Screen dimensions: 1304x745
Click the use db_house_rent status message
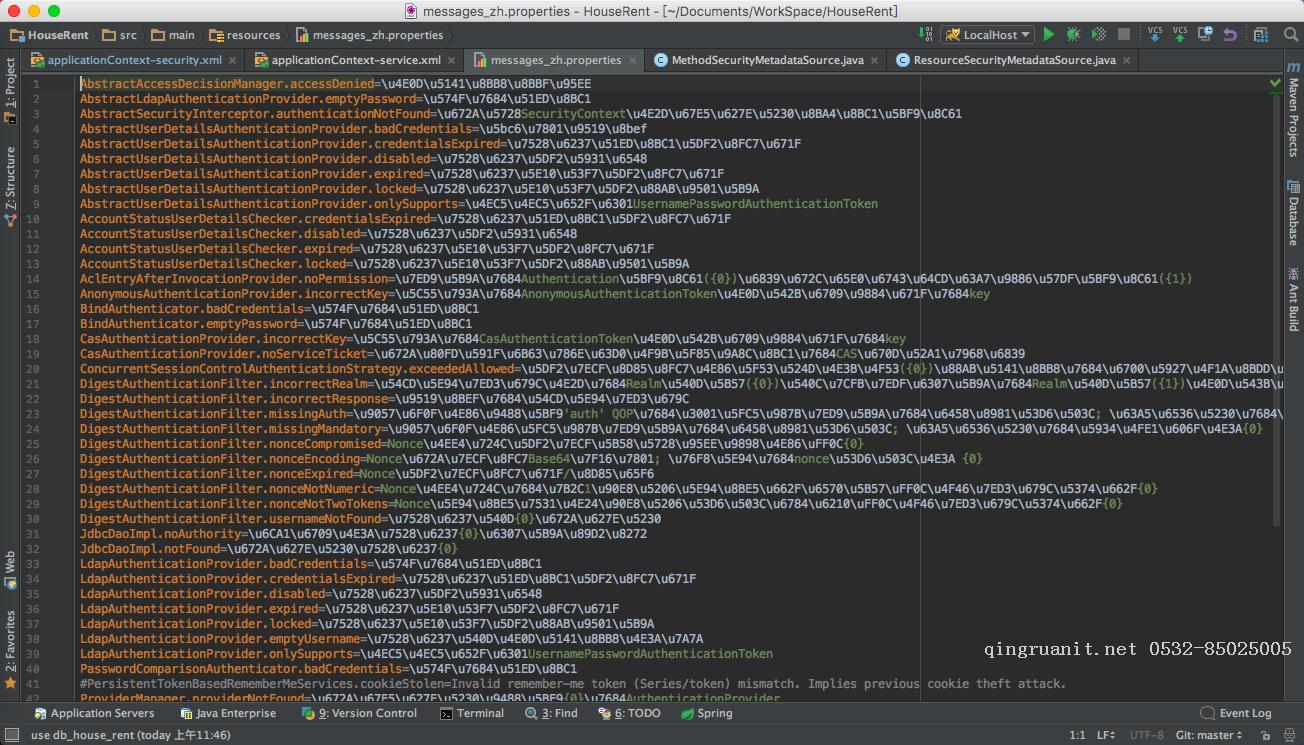click(131, 735)
